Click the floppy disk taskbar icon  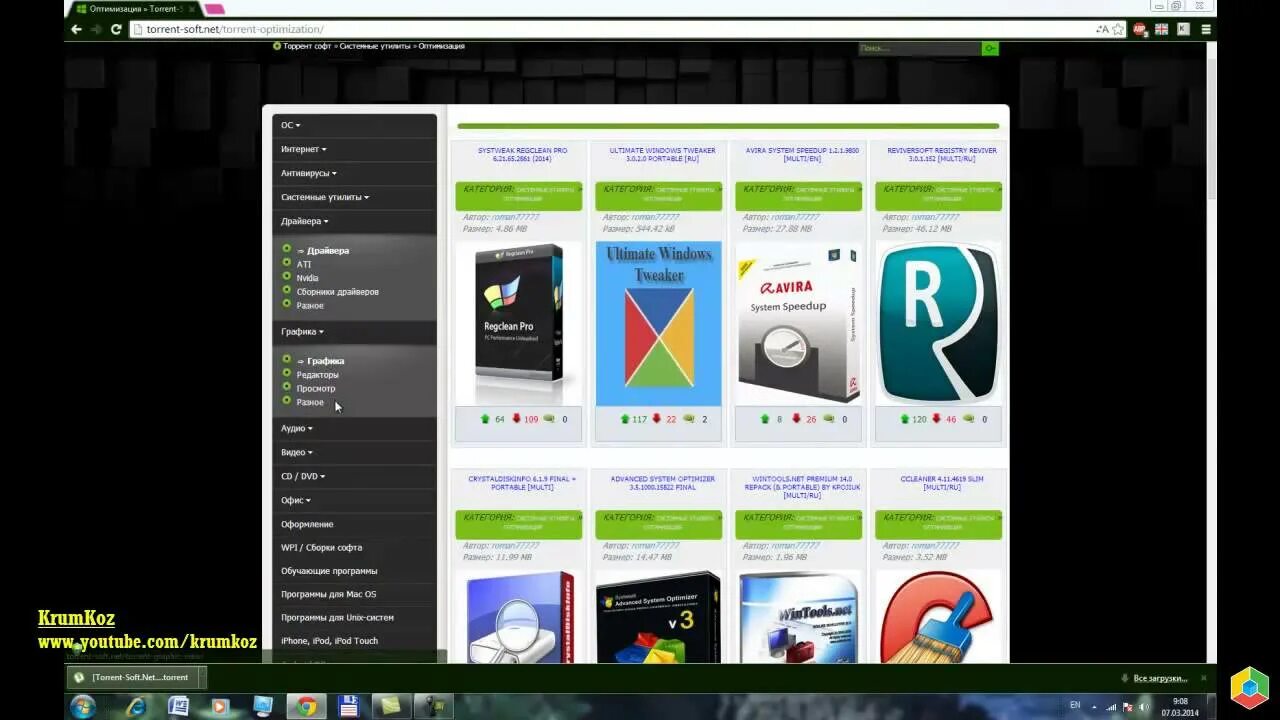pos(348,706)
